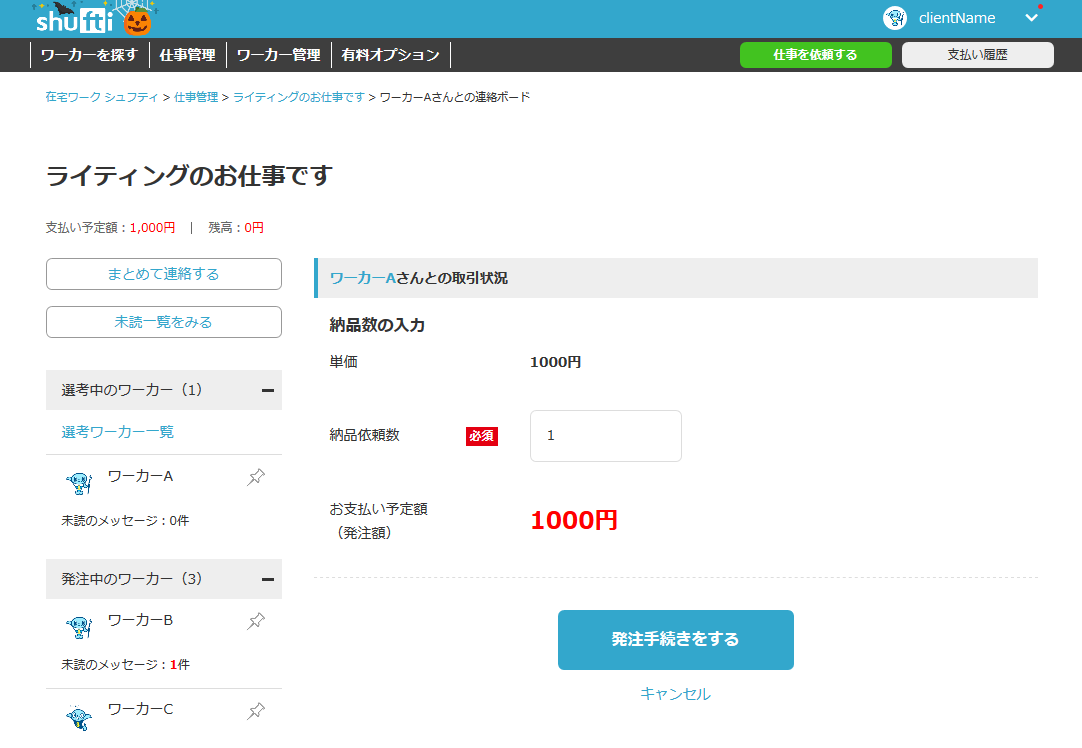Click the red 1000円 お支払い予定額 amount
The height and width of the screenshot is (748, 1082).
pos(573,520)
